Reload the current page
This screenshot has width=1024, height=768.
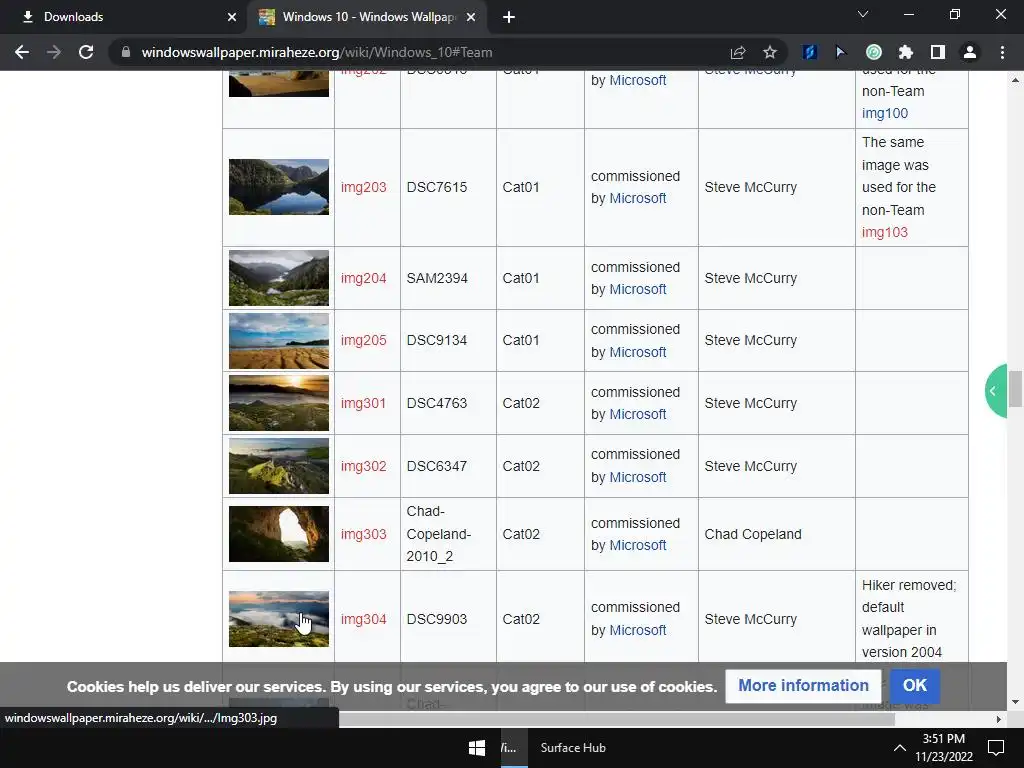[x=86, y=52]
